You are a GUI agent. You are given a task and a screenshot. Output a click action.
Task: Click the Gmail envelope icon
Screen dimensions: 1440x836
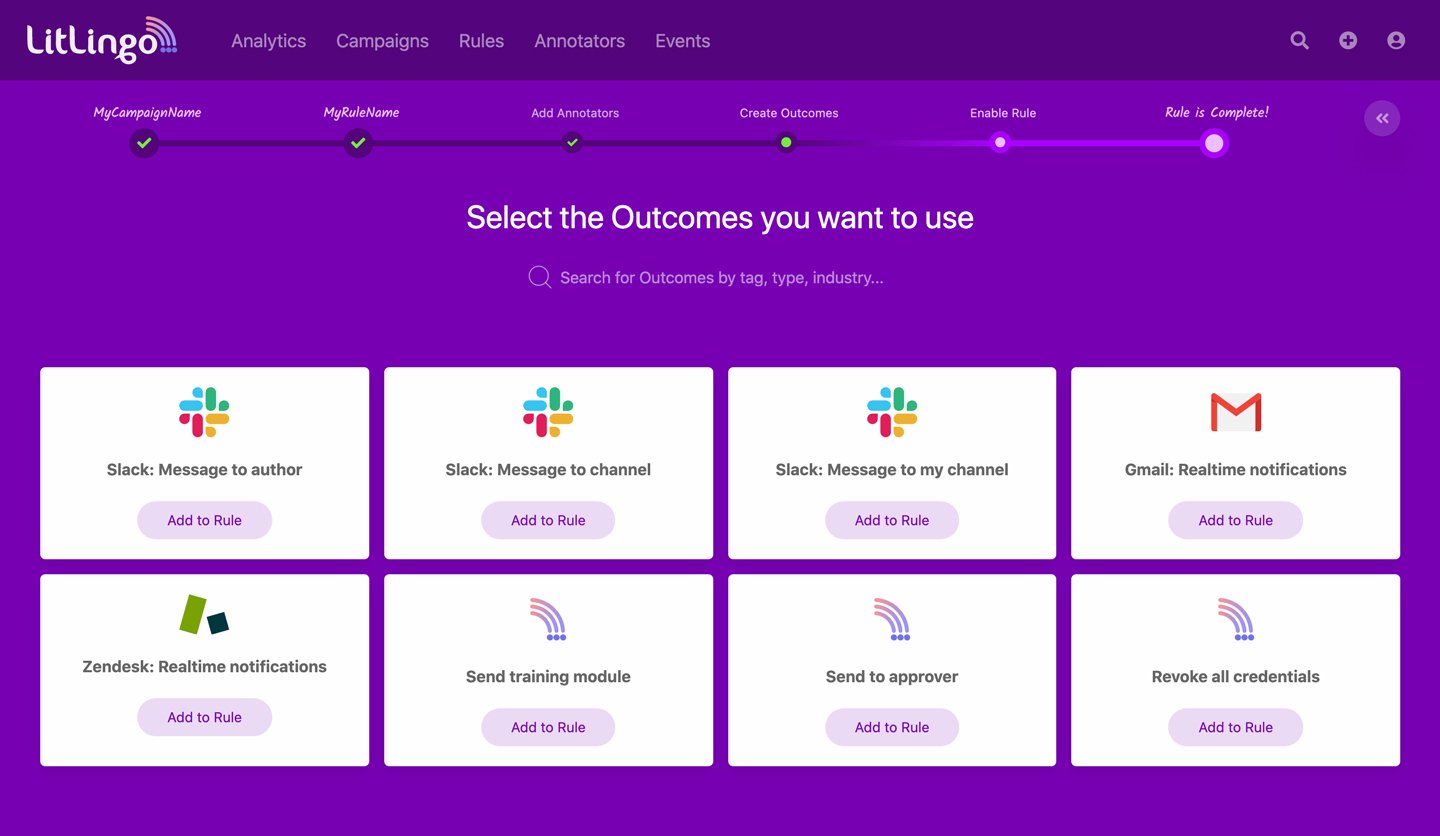point(1235,412)
